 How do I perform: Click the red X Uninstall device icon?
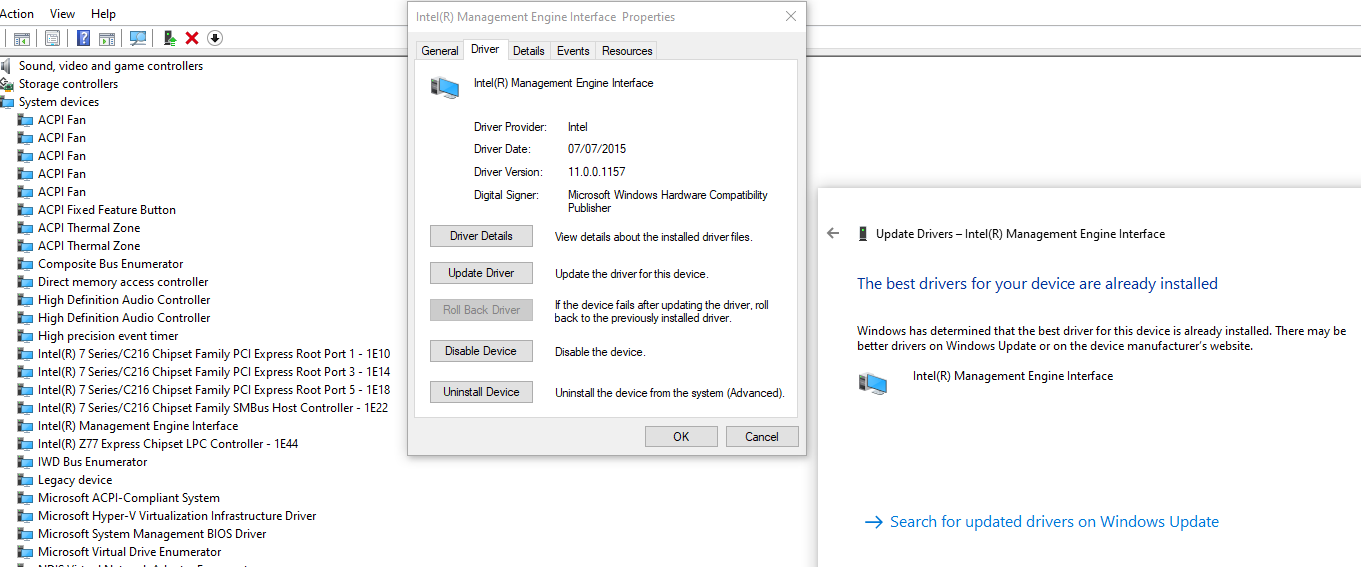tap(192, 38)
